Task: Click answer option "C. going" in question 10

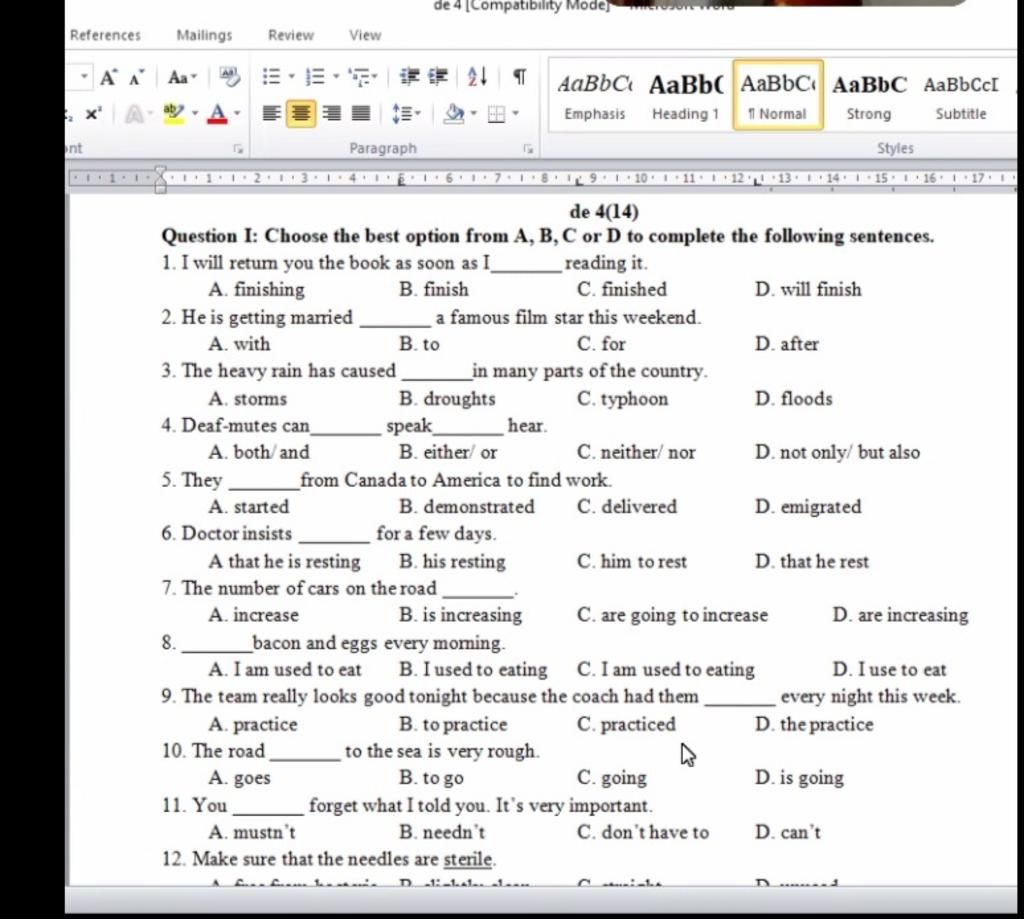Action: coord(612,778)
